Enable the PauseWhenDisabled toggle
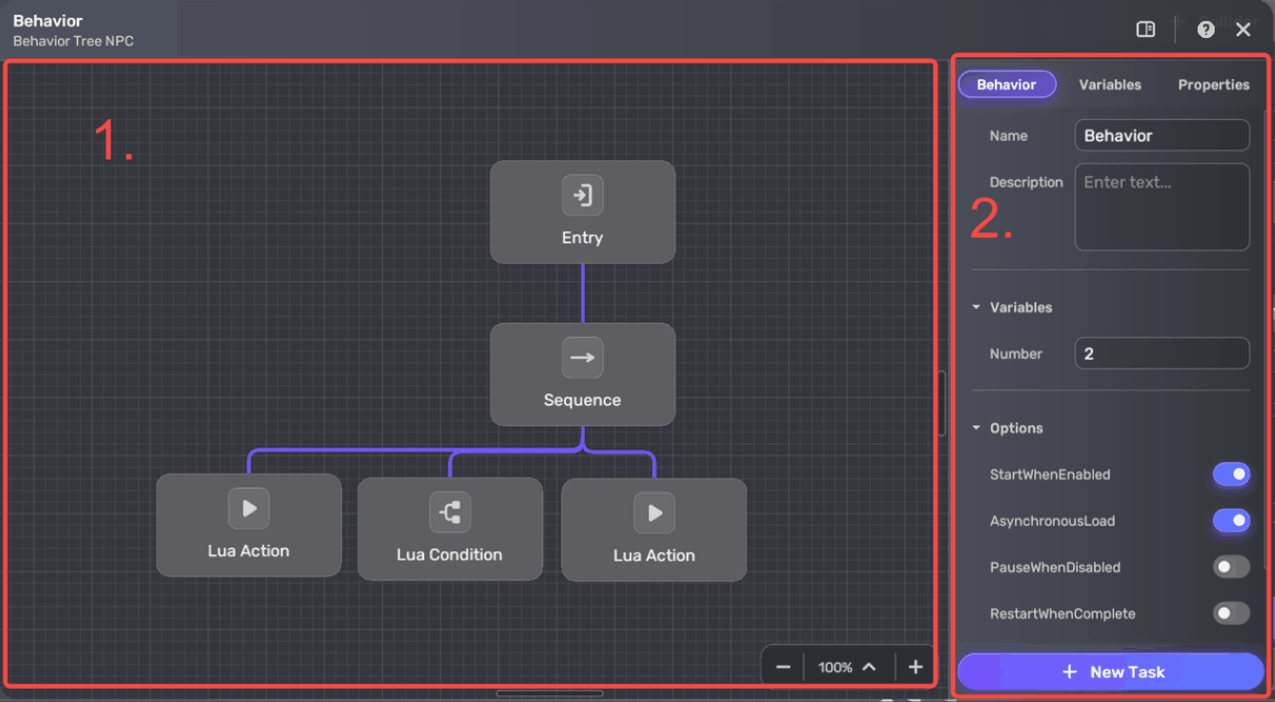Image resolution: width=1275 pixels, height=702 pixels. (1231, 567)
